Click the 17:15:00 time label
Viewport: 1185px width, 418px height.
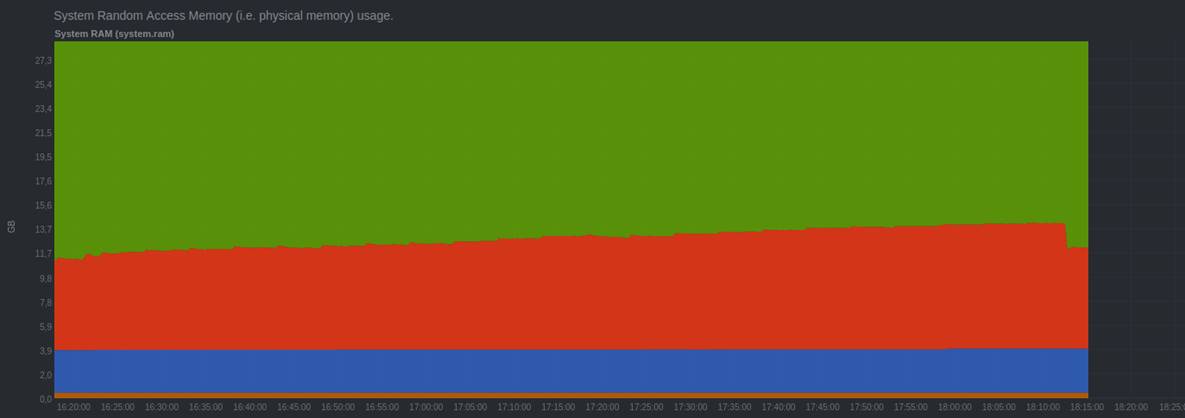pyautogui.click(x=558, y=407)
